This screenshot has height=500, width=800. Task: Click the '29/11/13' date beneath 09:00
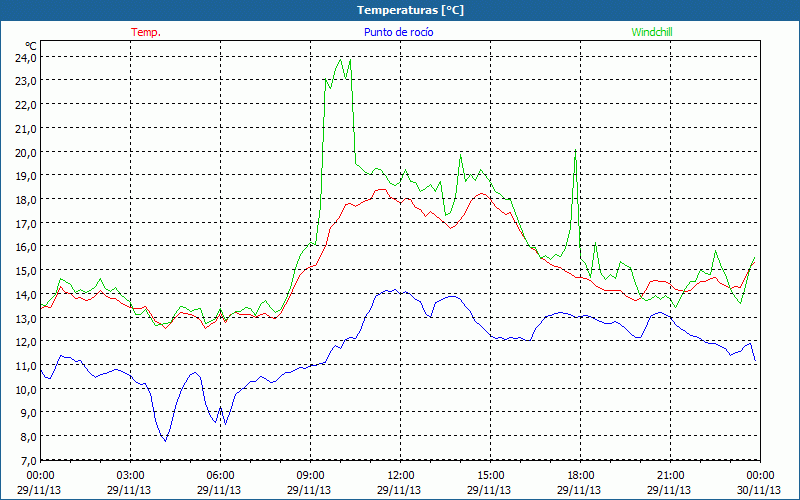pyautogui.click(x=309, y=490)
